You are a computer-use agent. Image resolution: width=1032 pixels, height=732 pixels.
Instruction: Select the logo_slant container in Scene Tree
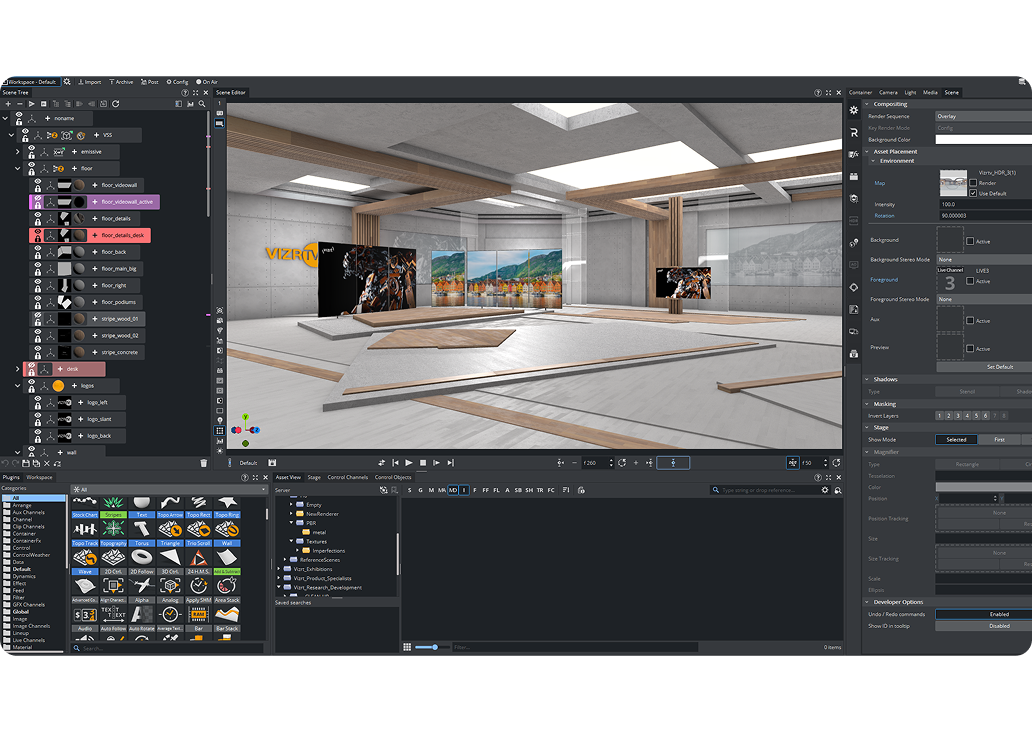(x=98, y=419)
